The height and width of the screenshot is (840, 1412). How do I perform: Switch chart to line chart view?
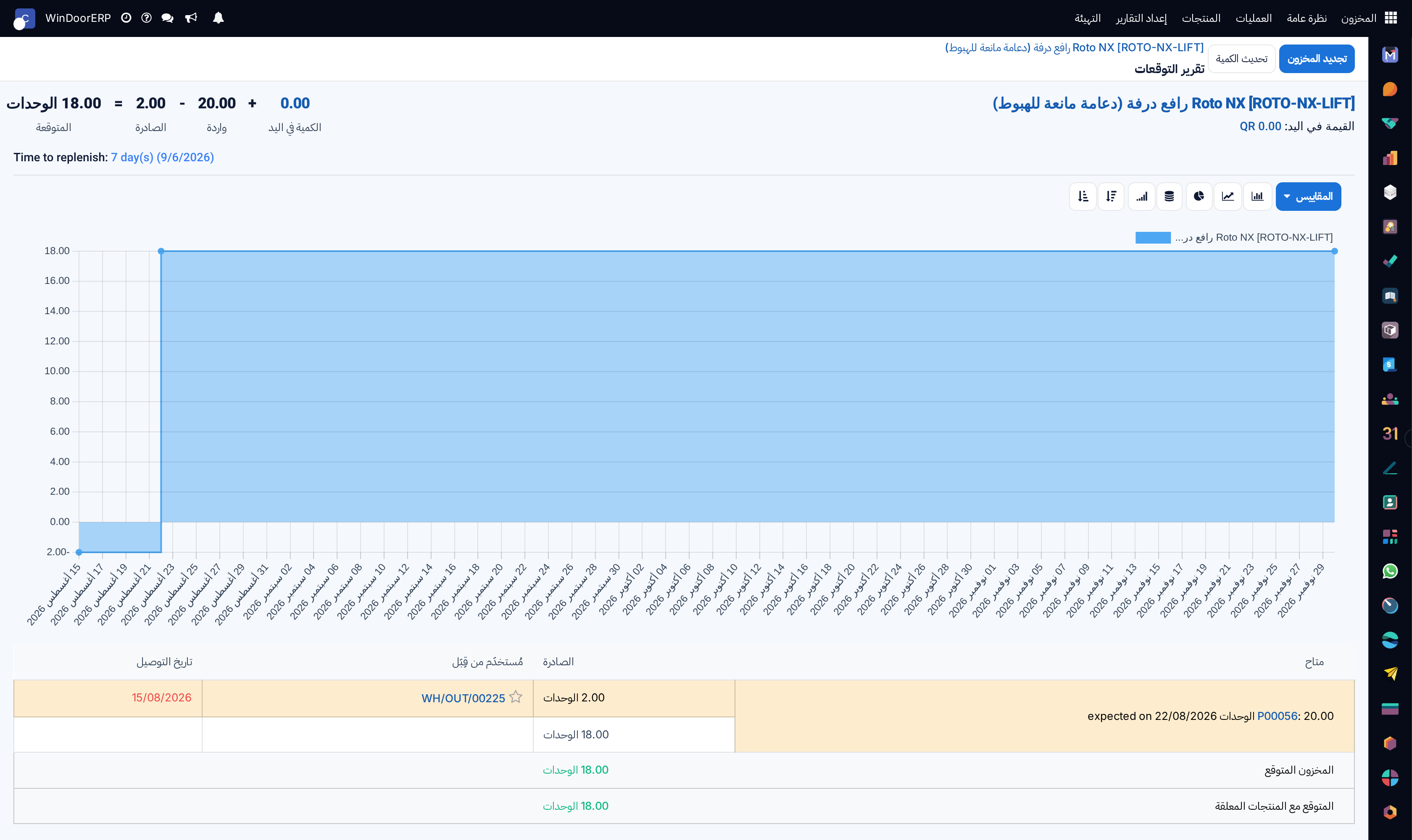click(x=1228, y=197)
